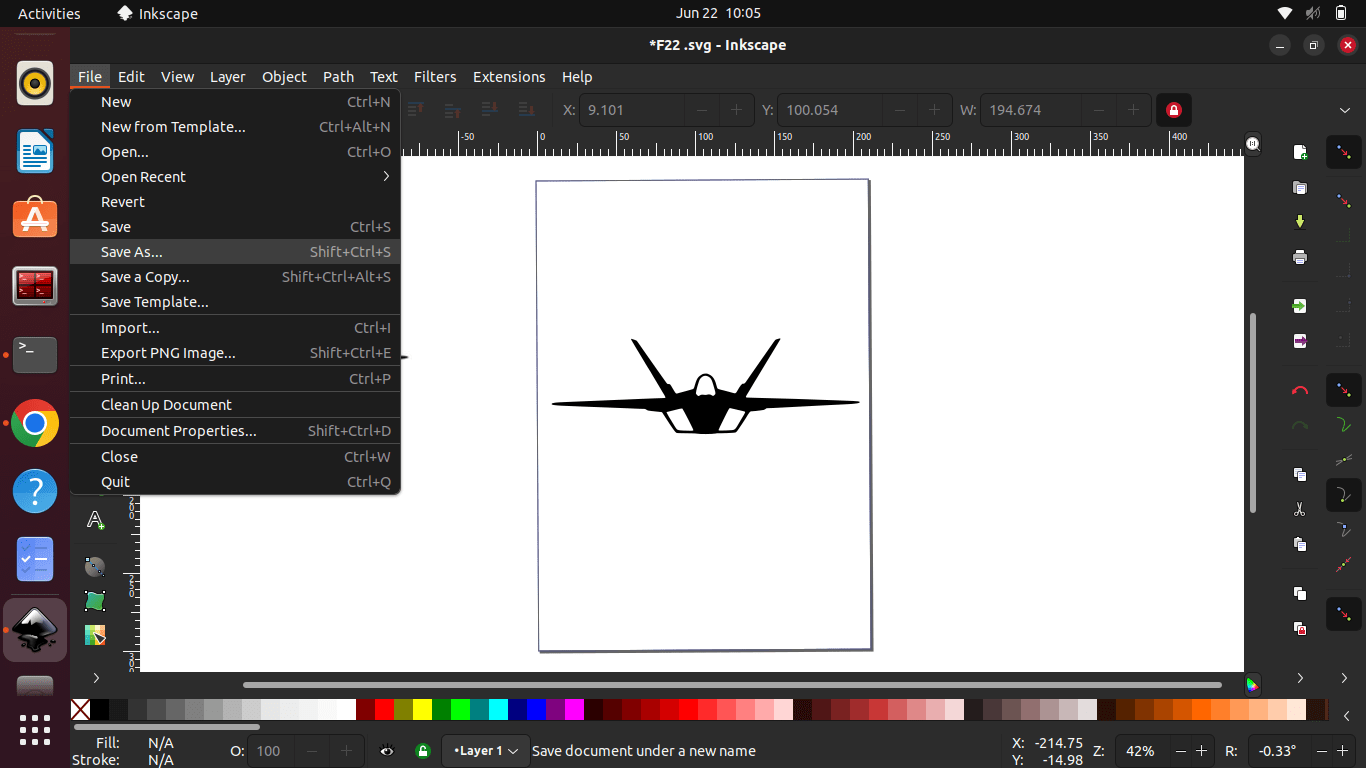Open Google Chrome from the Ubuntu dock
Viewport: 1366px width, 768px height.
[x=35, y=424]
